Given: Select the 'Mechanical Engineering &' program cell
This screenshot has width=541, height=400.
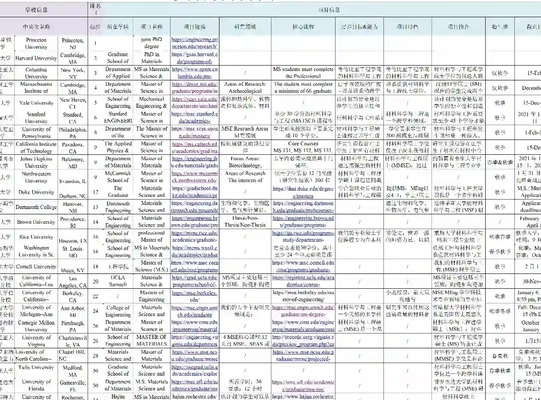Looking at the screenshot, I should pyautogui.click(x=151, y=103).
